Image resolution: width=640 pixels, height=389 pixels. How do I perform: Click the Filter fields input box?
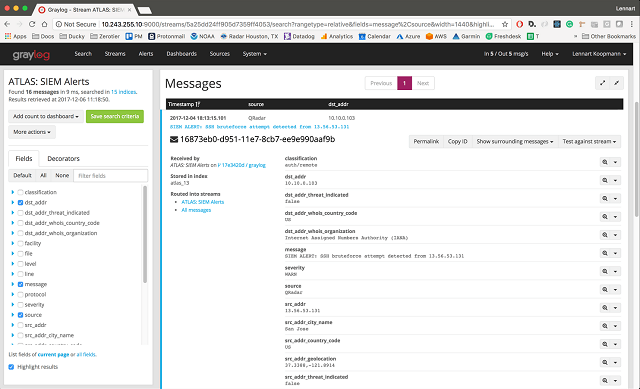[x=111, y=176]
